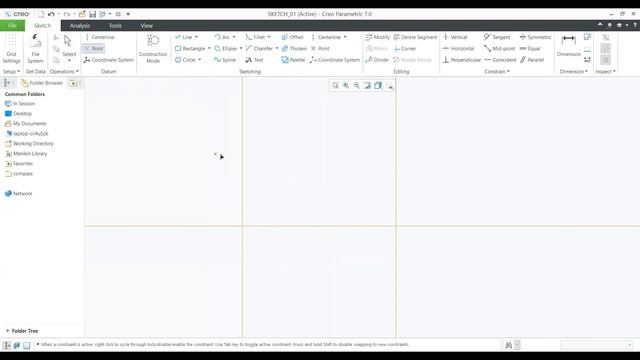
Task: Open the File menu
Action: [x=12, y=26]
